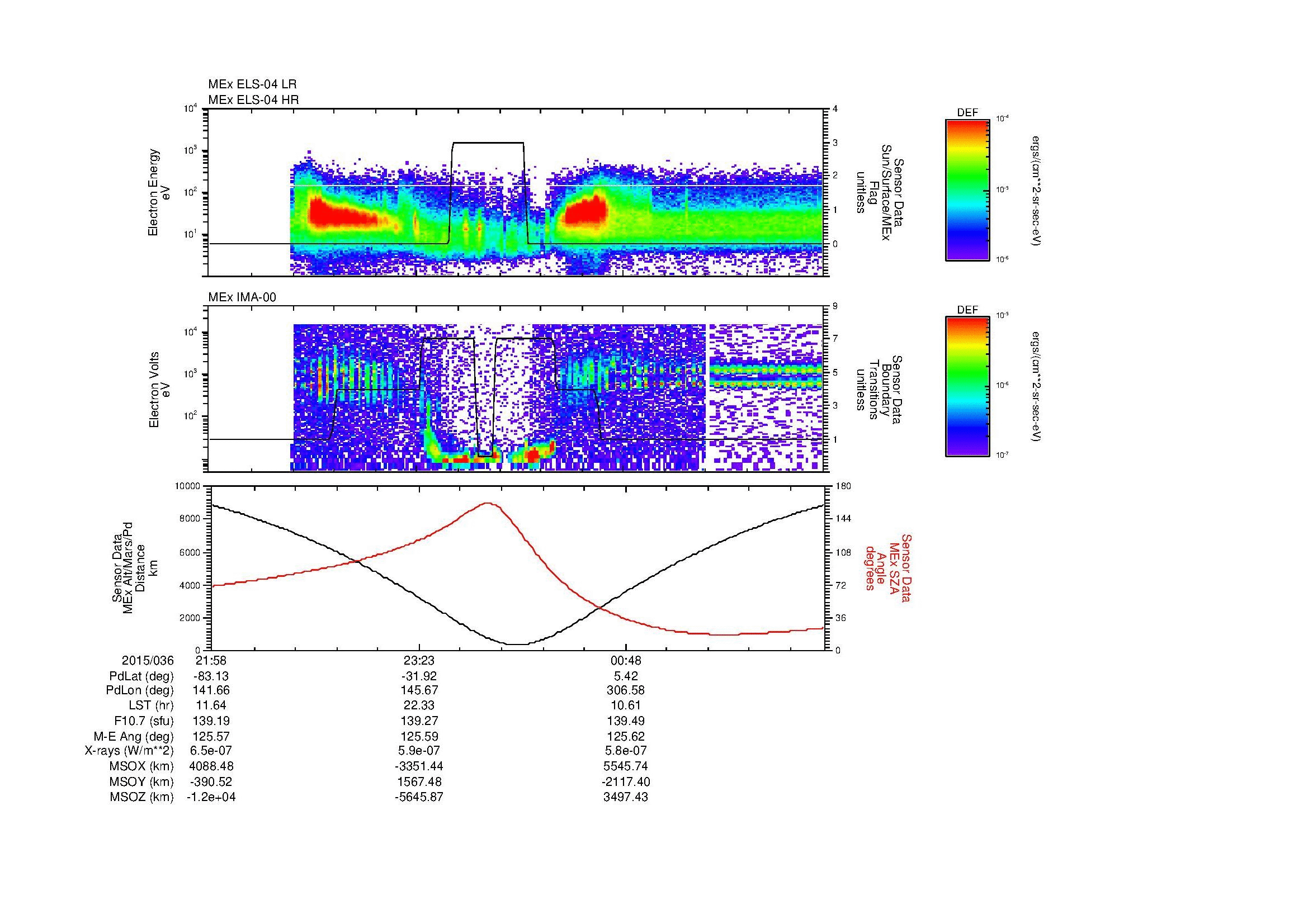Click the MSOX value -3351.44
Viewport: 1308px width, 924px height.
click(x=419, y=766)
